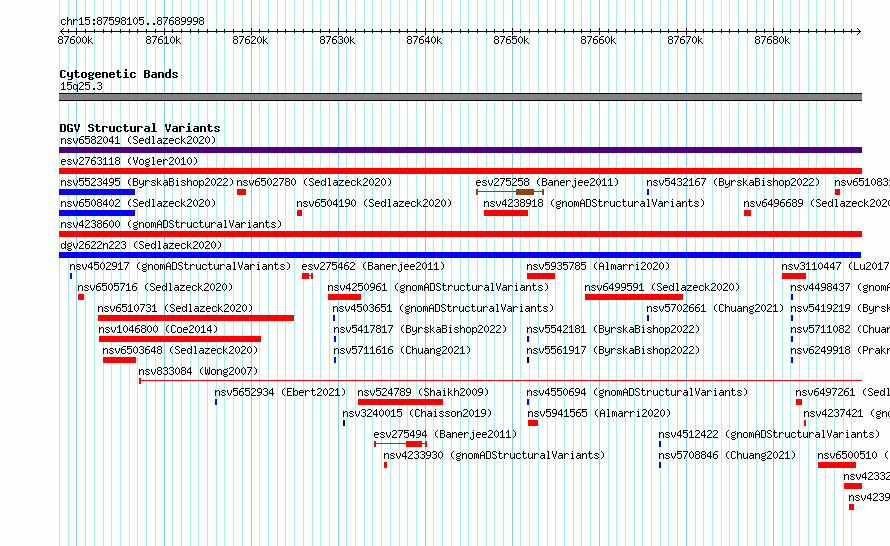This screenshot has height=546, width=890.
Task: Open nsv3240015 (Chaisson2019) label
Action: tap(417, 413)
